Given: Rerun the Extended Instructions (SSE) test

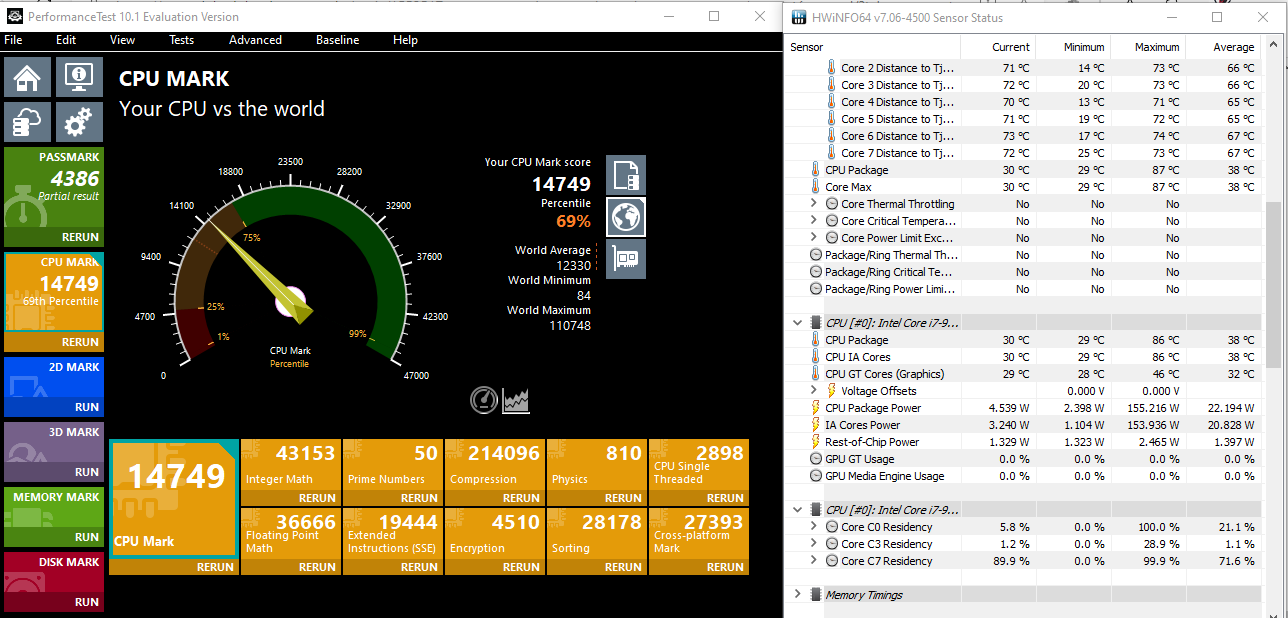Looking at the screenshot, I should point(419,567).
